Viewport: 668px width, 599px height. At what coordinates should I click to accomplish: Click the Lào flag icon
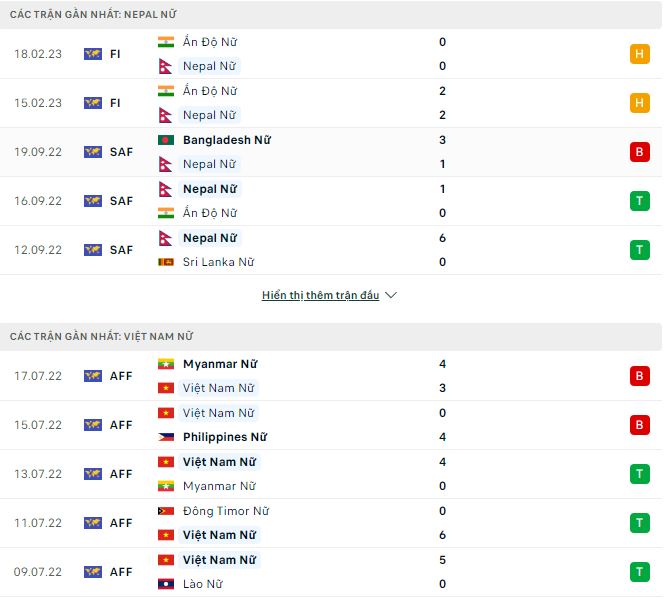(x=166, y=584)
